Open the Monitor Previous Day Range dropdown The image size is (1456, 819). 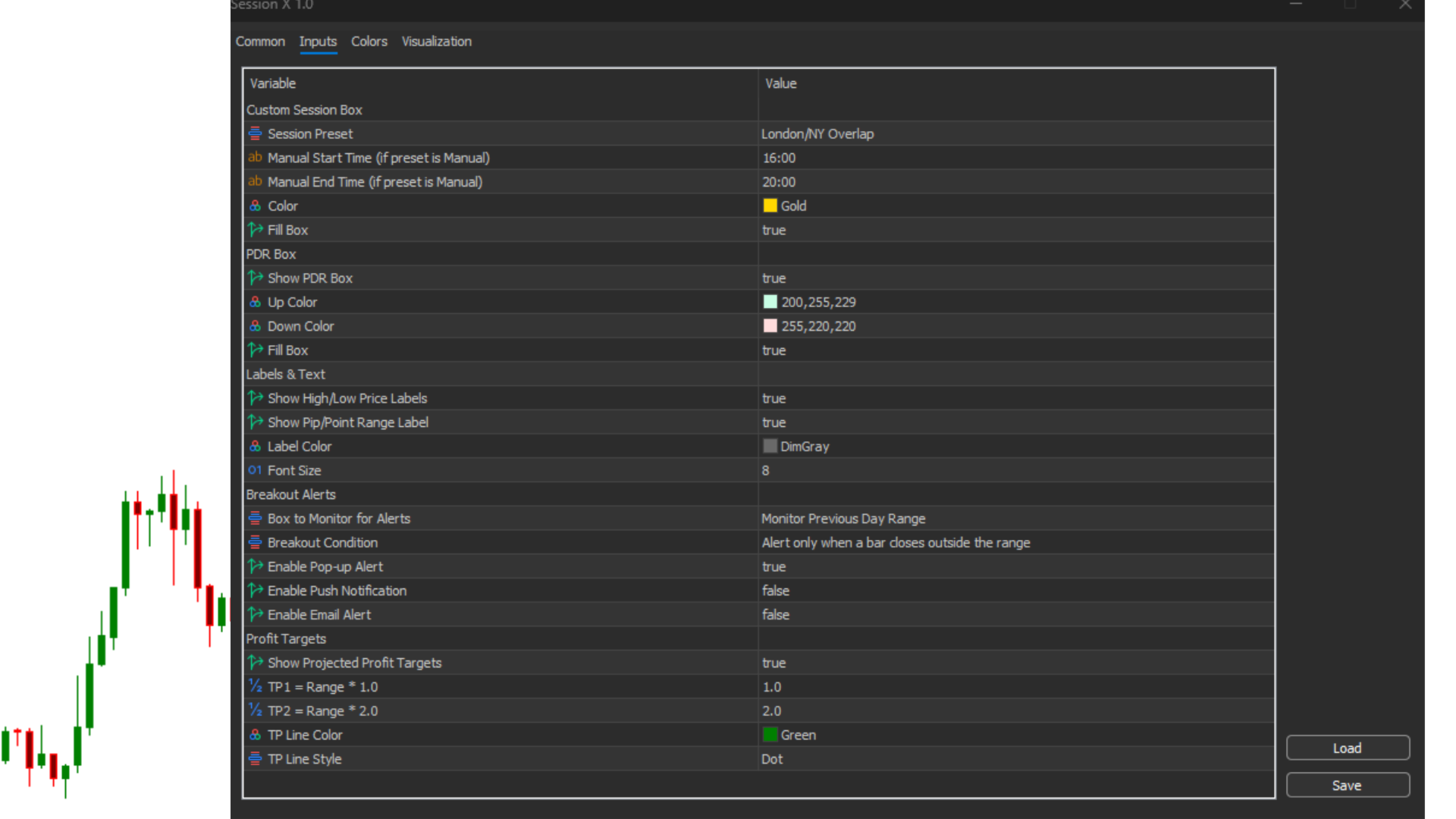(843, 519)
